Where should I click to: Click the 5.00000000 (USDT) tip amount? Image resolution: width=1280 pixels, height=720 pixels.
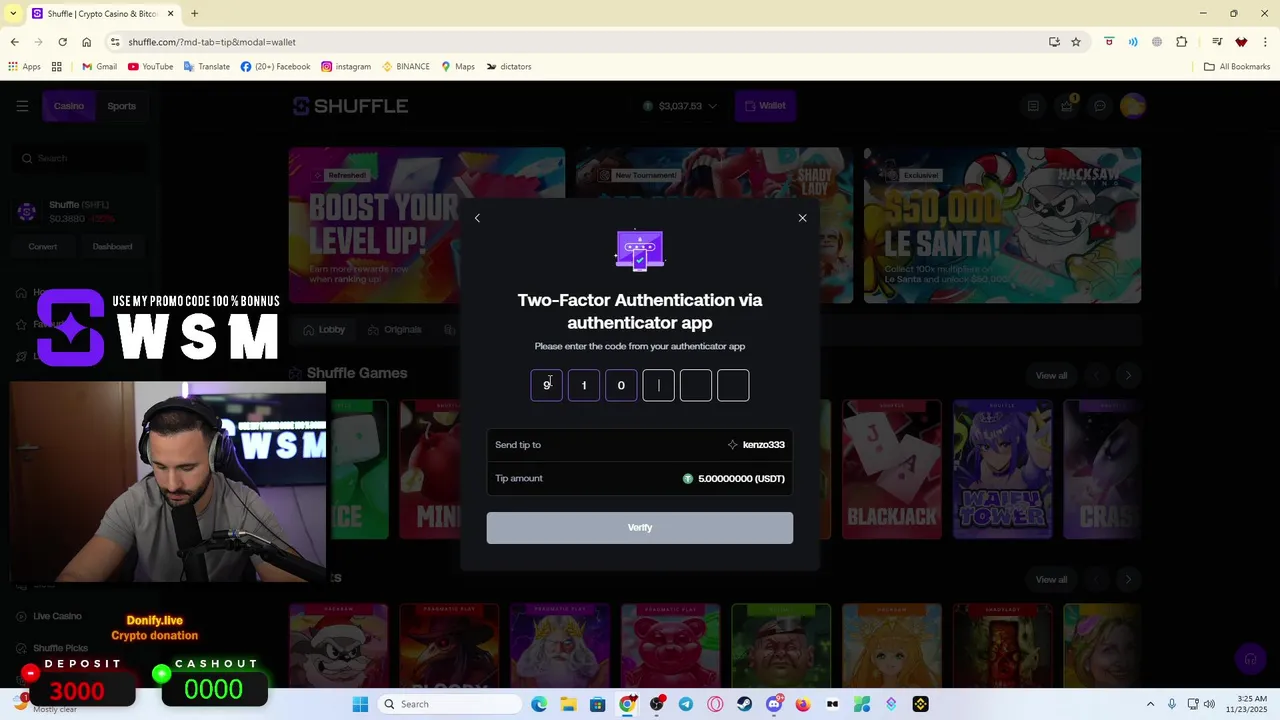pos(741,479)
